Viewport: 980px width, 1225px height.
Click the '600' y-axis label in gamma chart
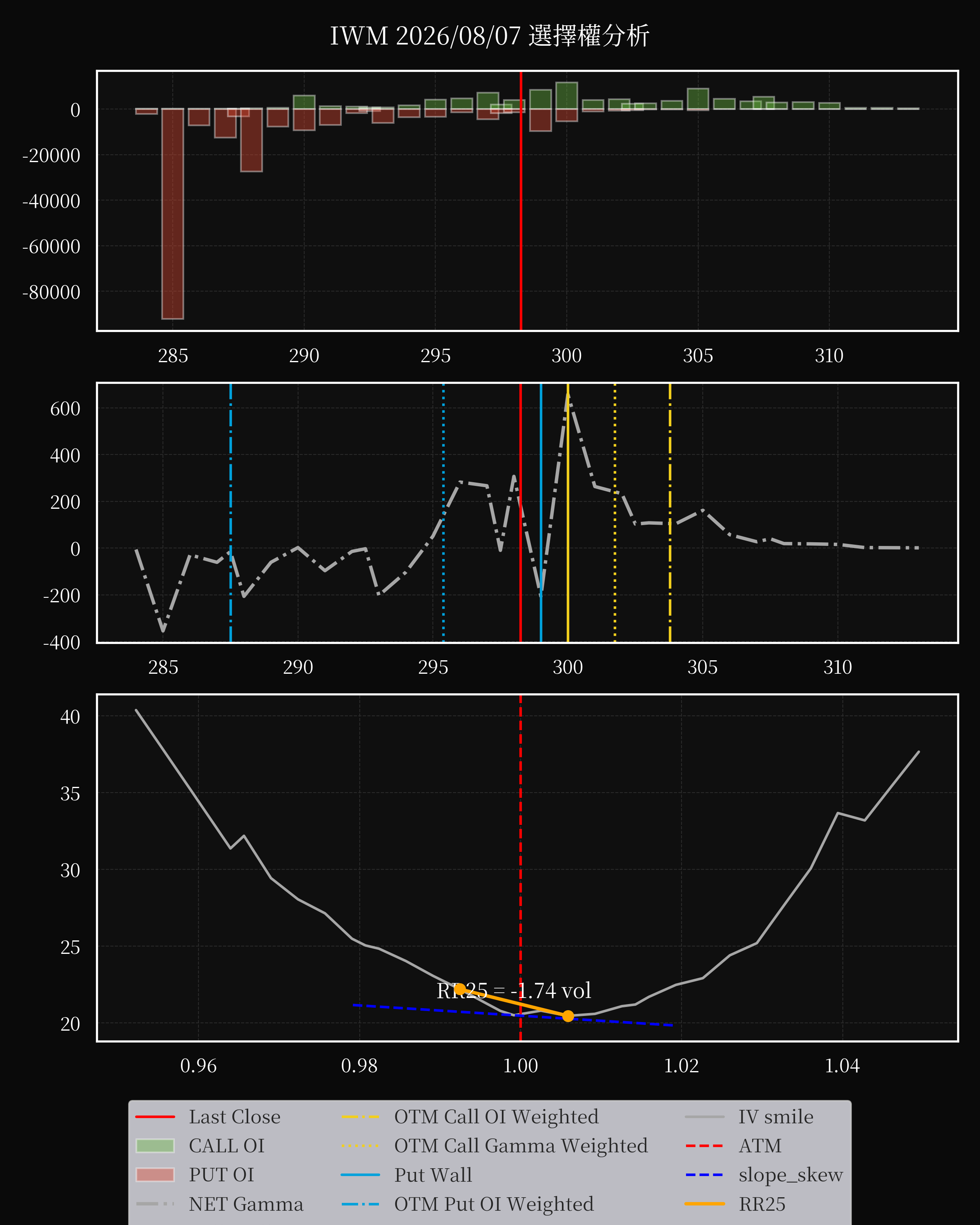(65, 408)
